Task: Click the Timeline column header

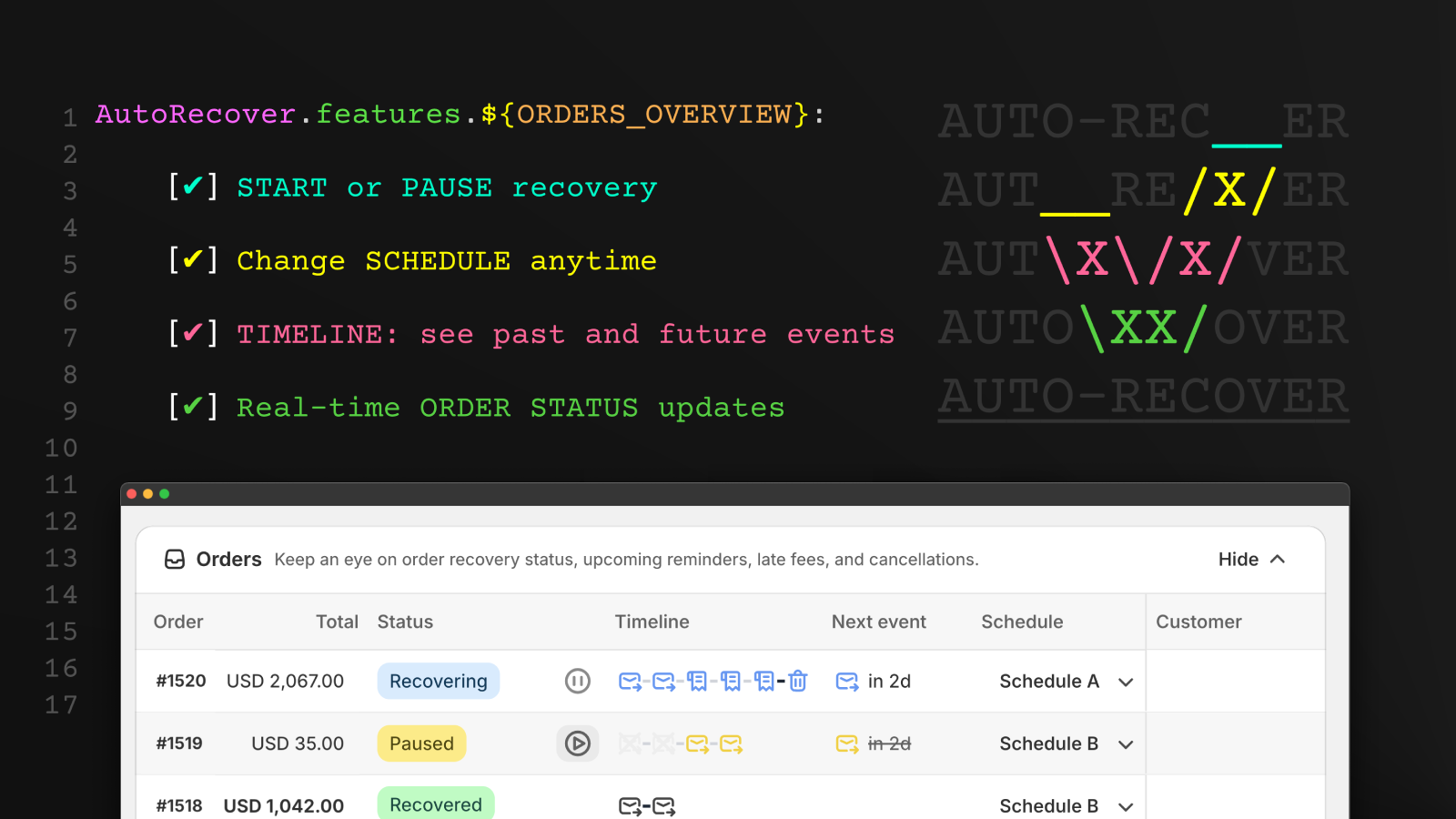Action: [x=652, y=622]
